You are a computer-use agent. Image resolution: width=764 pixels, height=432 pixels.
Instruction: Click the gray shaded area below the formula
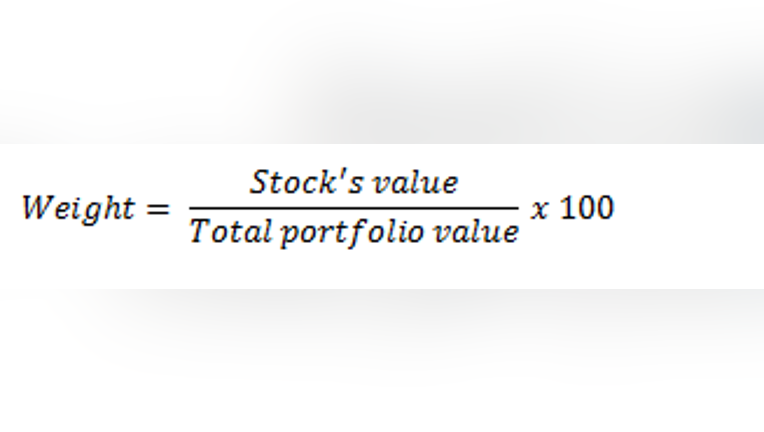382,360
